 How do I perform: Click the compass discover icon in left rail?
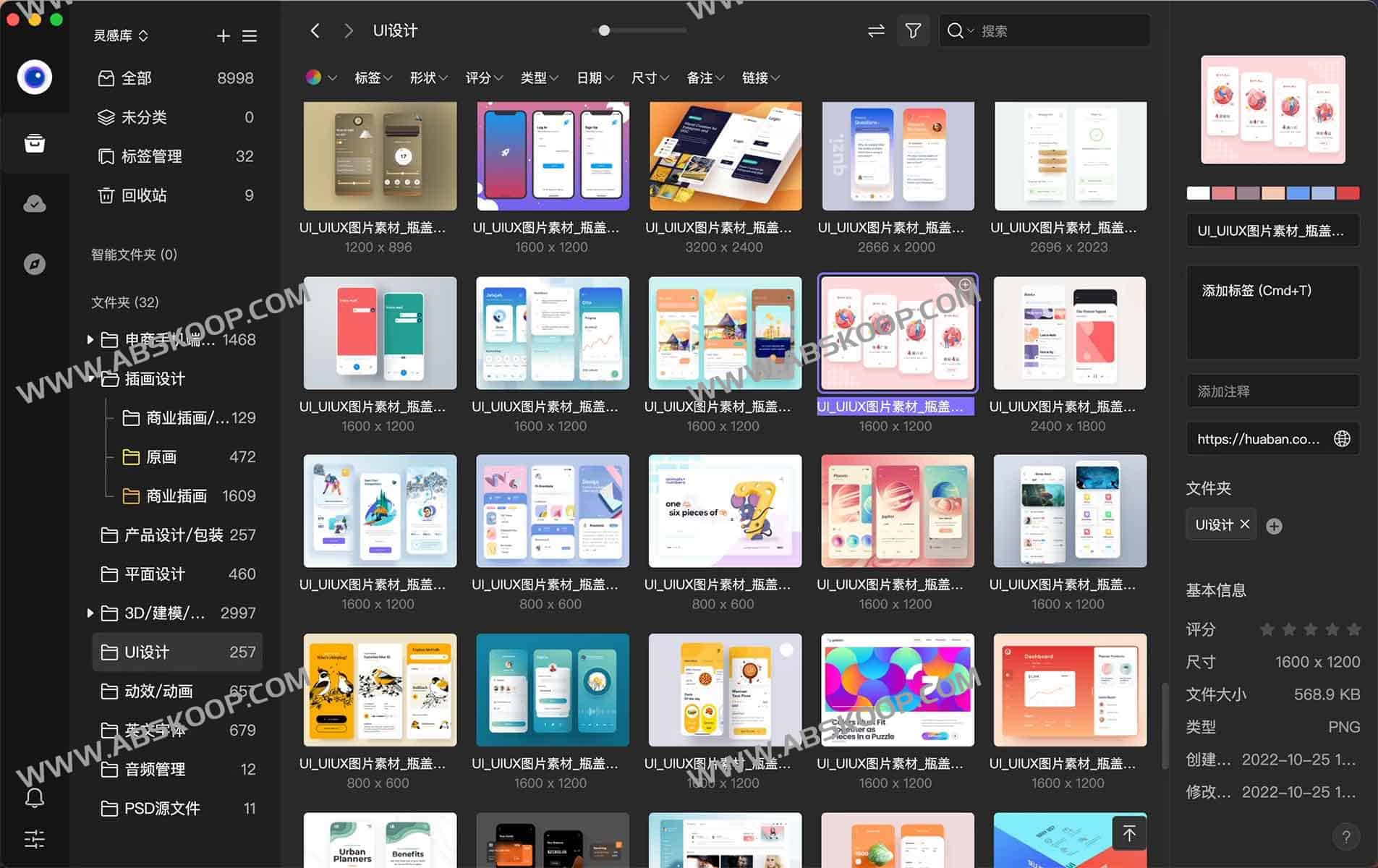[x=34, y=264]
